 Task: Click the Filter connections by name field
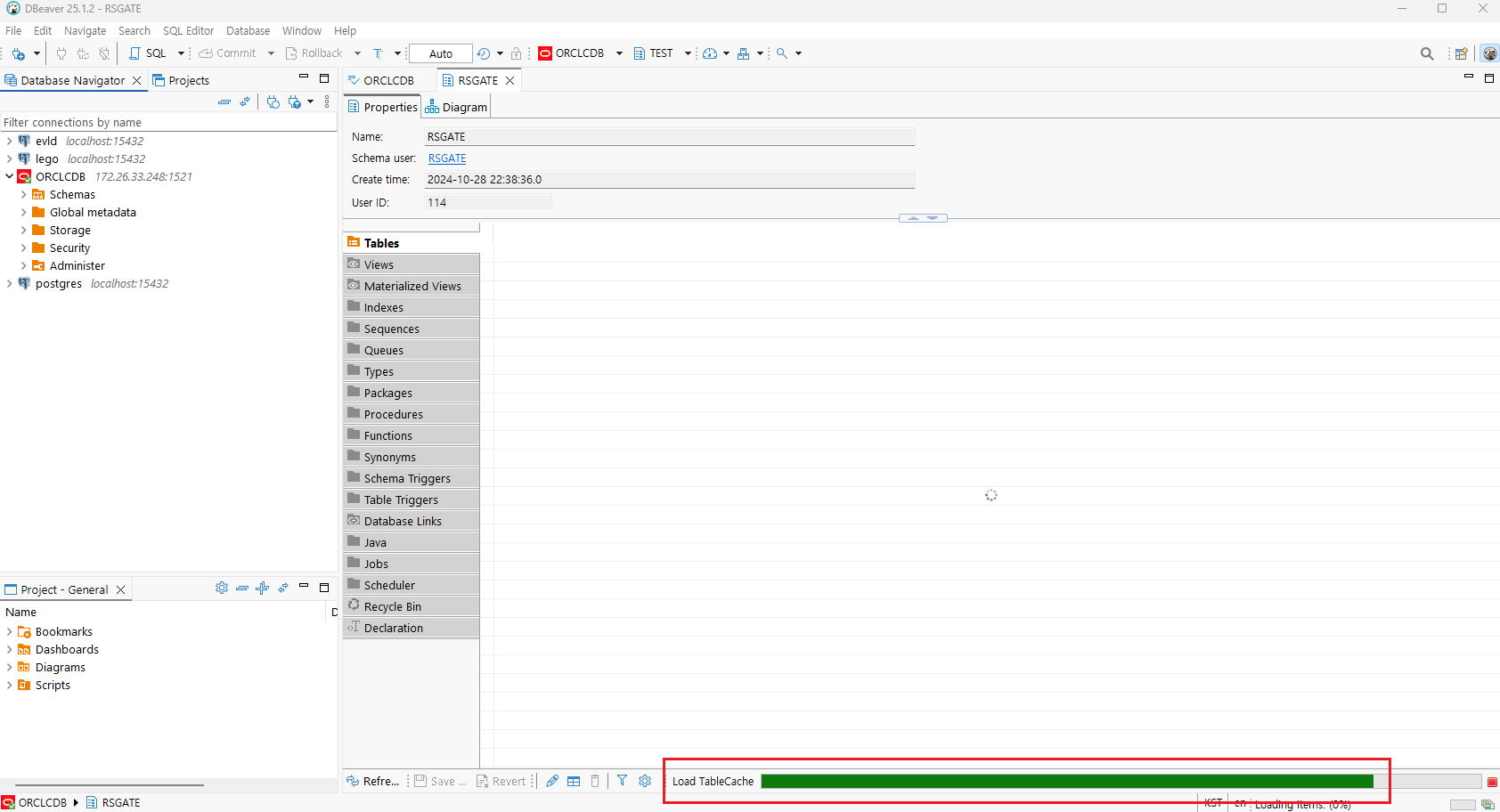[167, 122]
